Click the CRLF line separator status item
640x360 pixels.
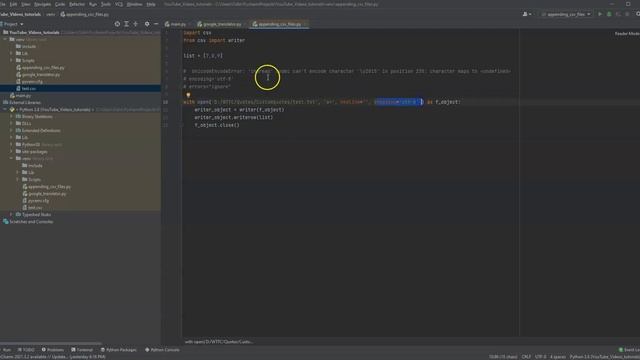526,357
